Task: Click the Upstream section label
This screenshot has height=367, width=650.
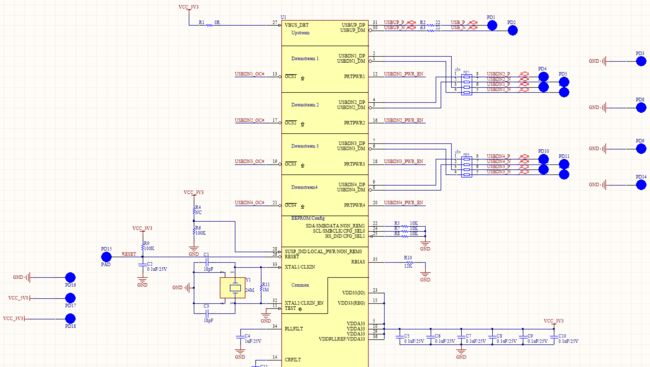Action: [x=301, y=33]
